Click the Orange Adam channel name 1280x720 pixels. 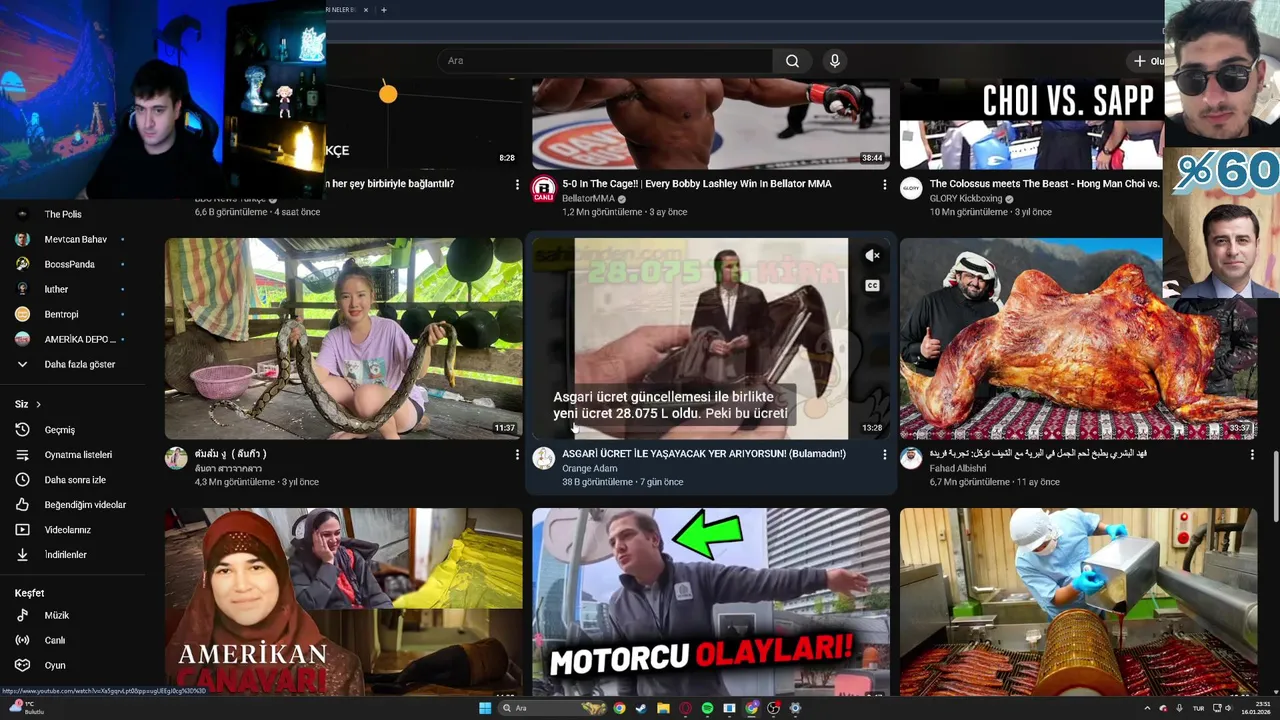click(x=590, y=468)
